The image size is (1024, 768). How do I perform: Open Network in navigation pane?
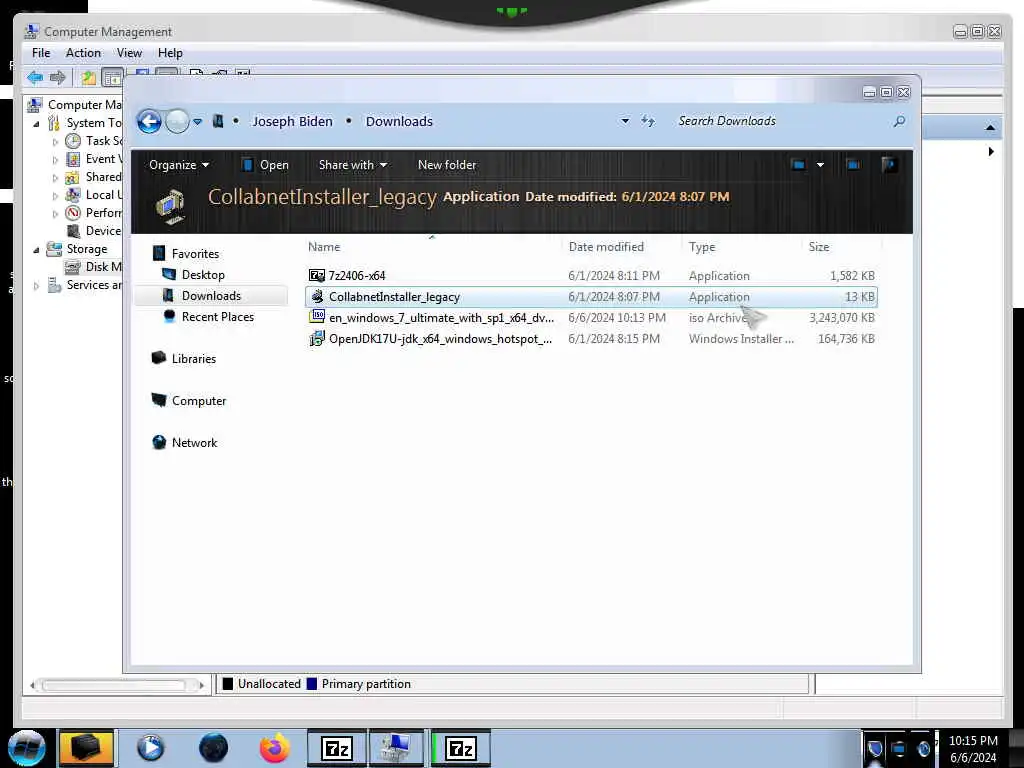(x=194, y=442)
